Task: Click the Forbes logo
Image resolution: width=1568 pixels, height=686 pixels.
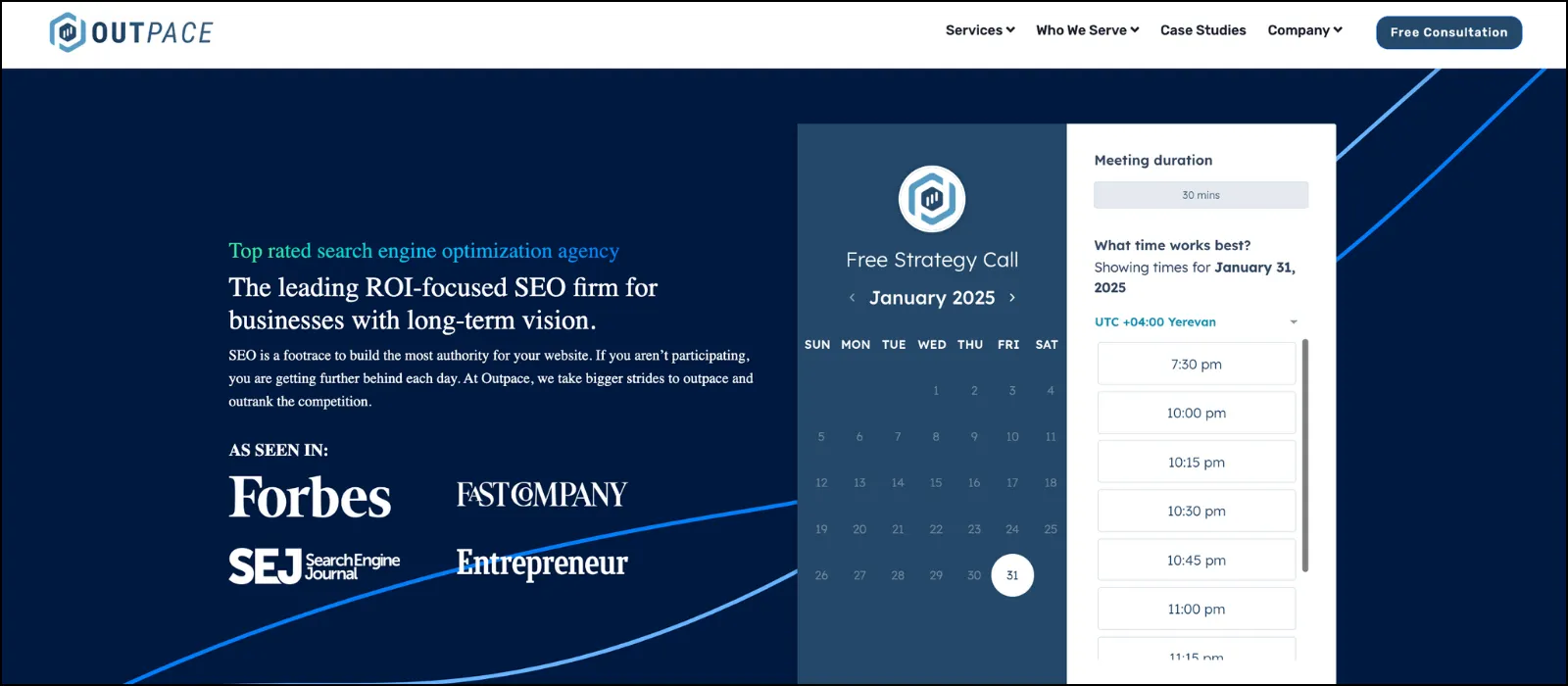Action: 310,497
